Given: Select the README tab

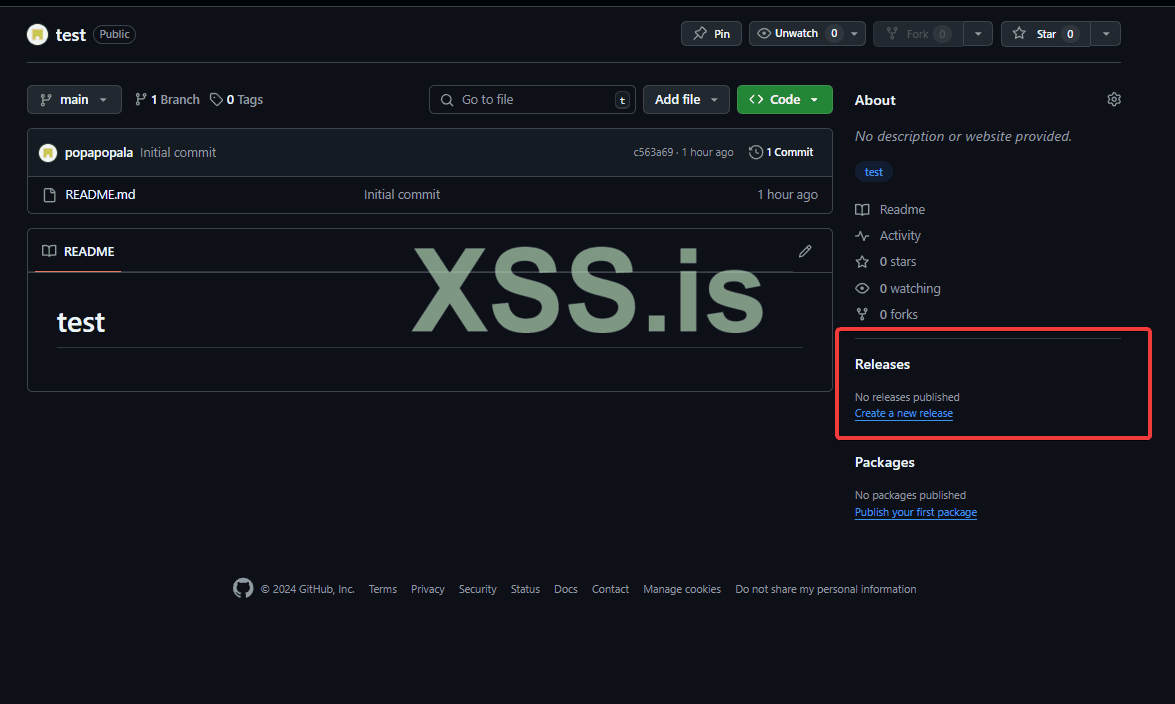Looking at the screenshot, I should click(78, 251).
